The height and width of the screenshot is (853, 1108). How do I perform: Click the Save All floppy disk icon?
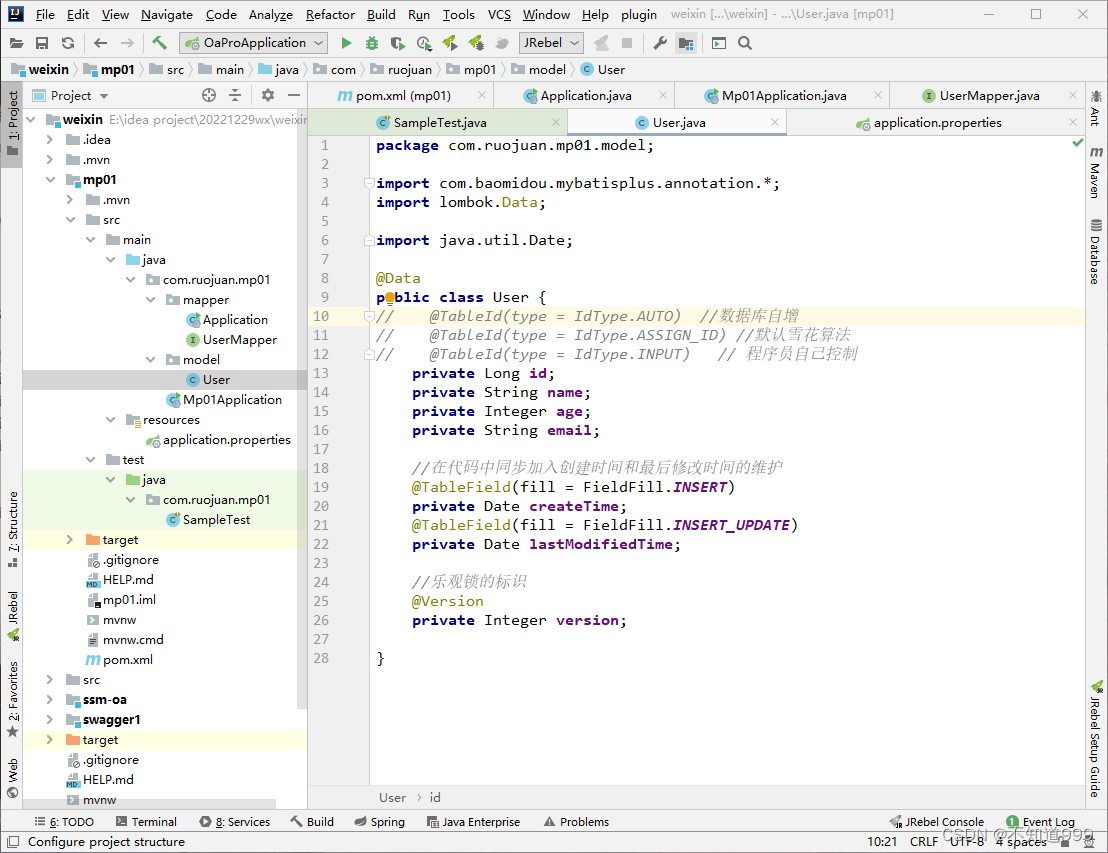(42, 43)
